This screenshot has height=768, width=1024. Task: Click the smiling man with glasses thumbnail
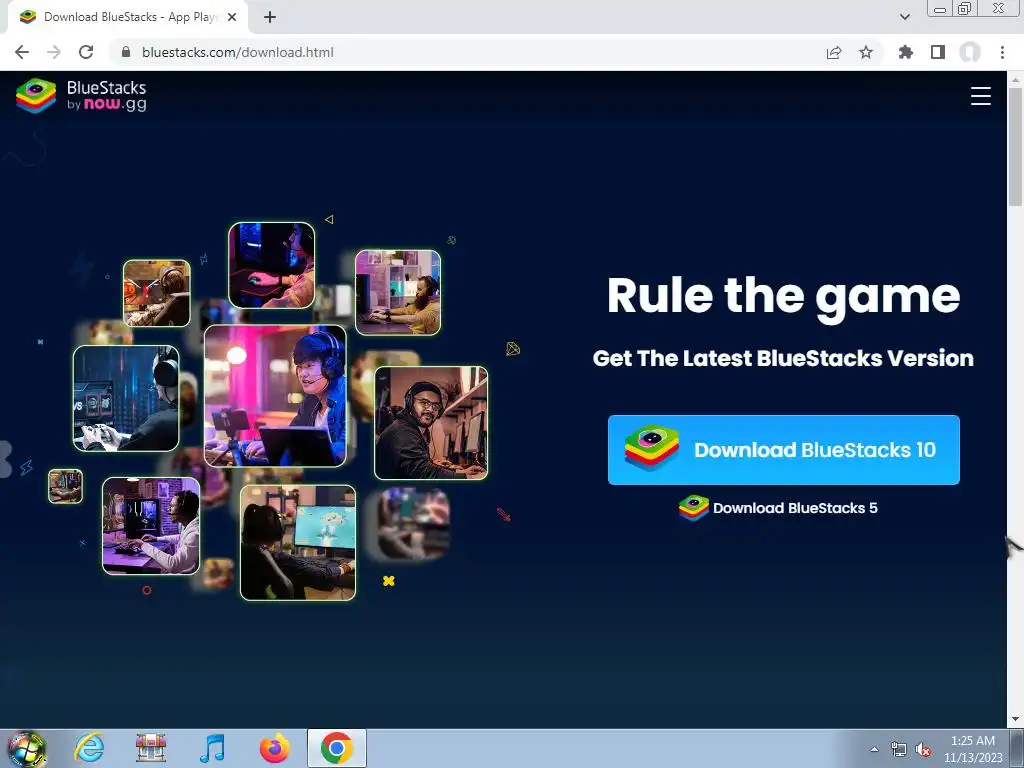(x=431, y=423)
